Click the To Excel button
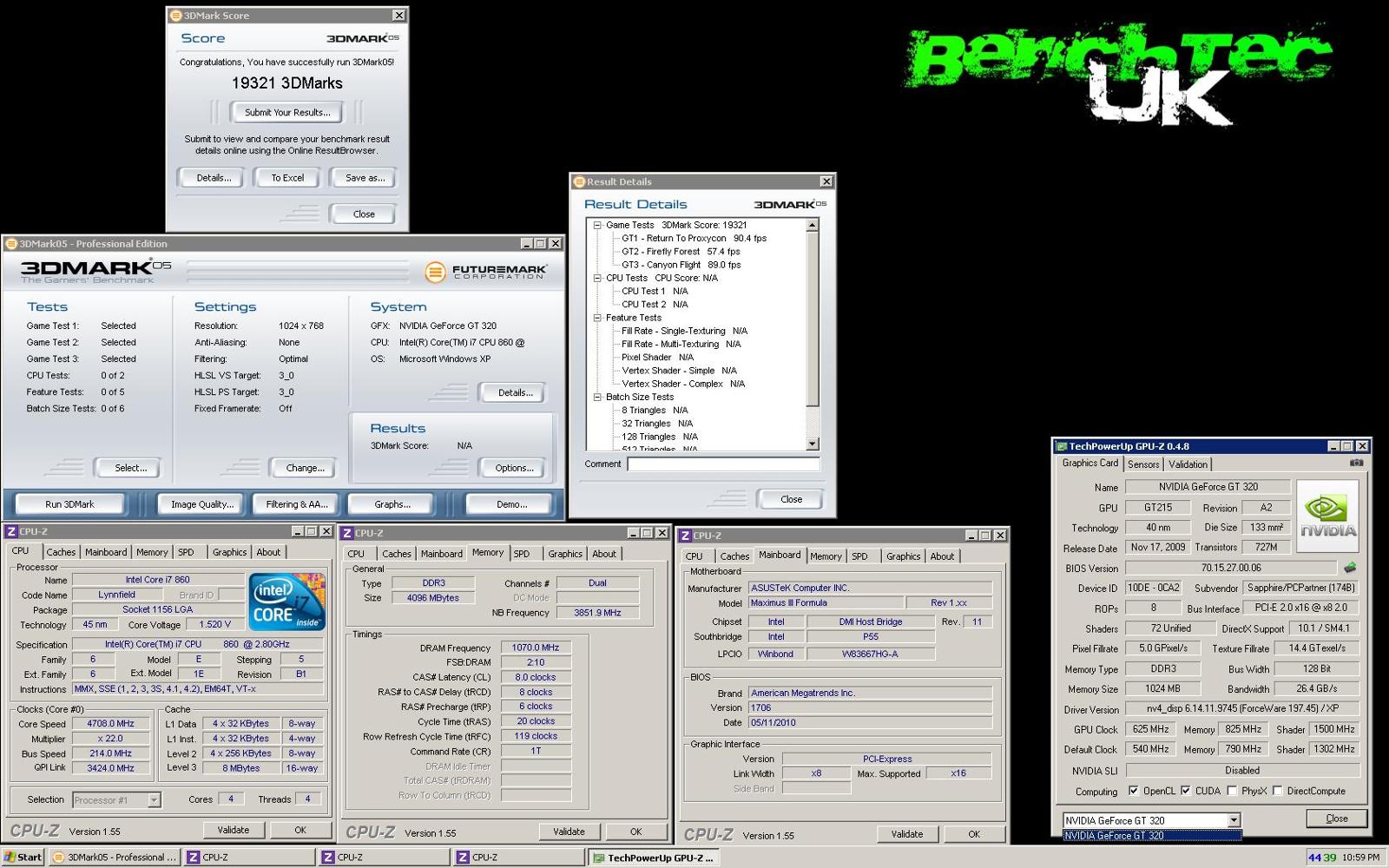 (x=287, y=178)
